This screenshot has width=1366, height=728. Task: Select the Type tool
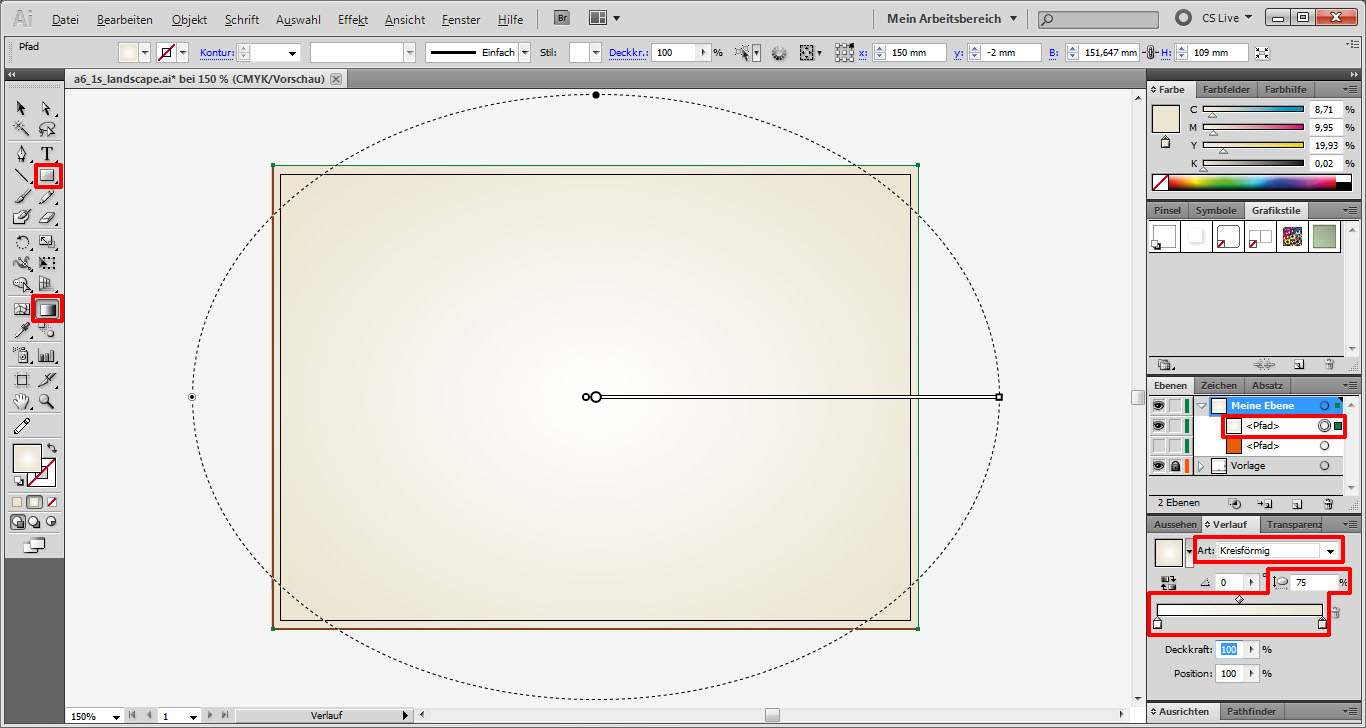click(47, 153)
